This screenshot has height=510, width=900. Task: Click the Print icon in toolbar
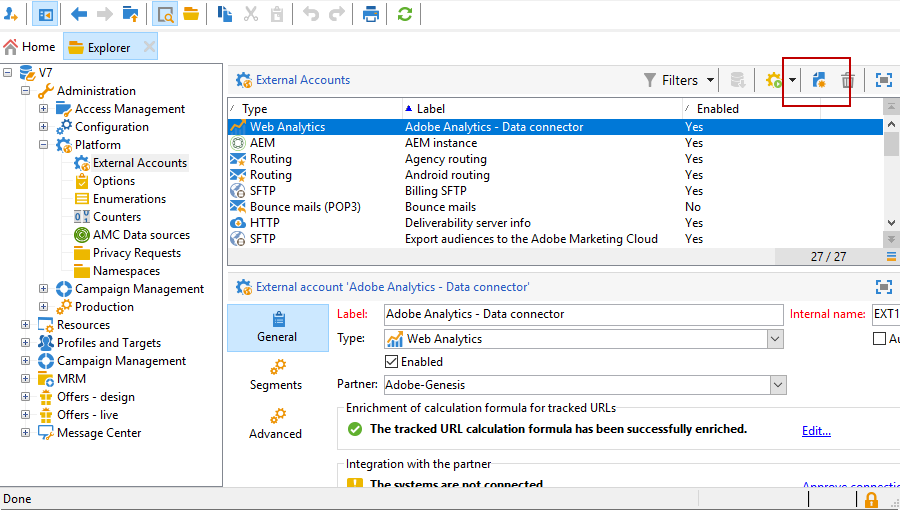click(x=371, y=14)
